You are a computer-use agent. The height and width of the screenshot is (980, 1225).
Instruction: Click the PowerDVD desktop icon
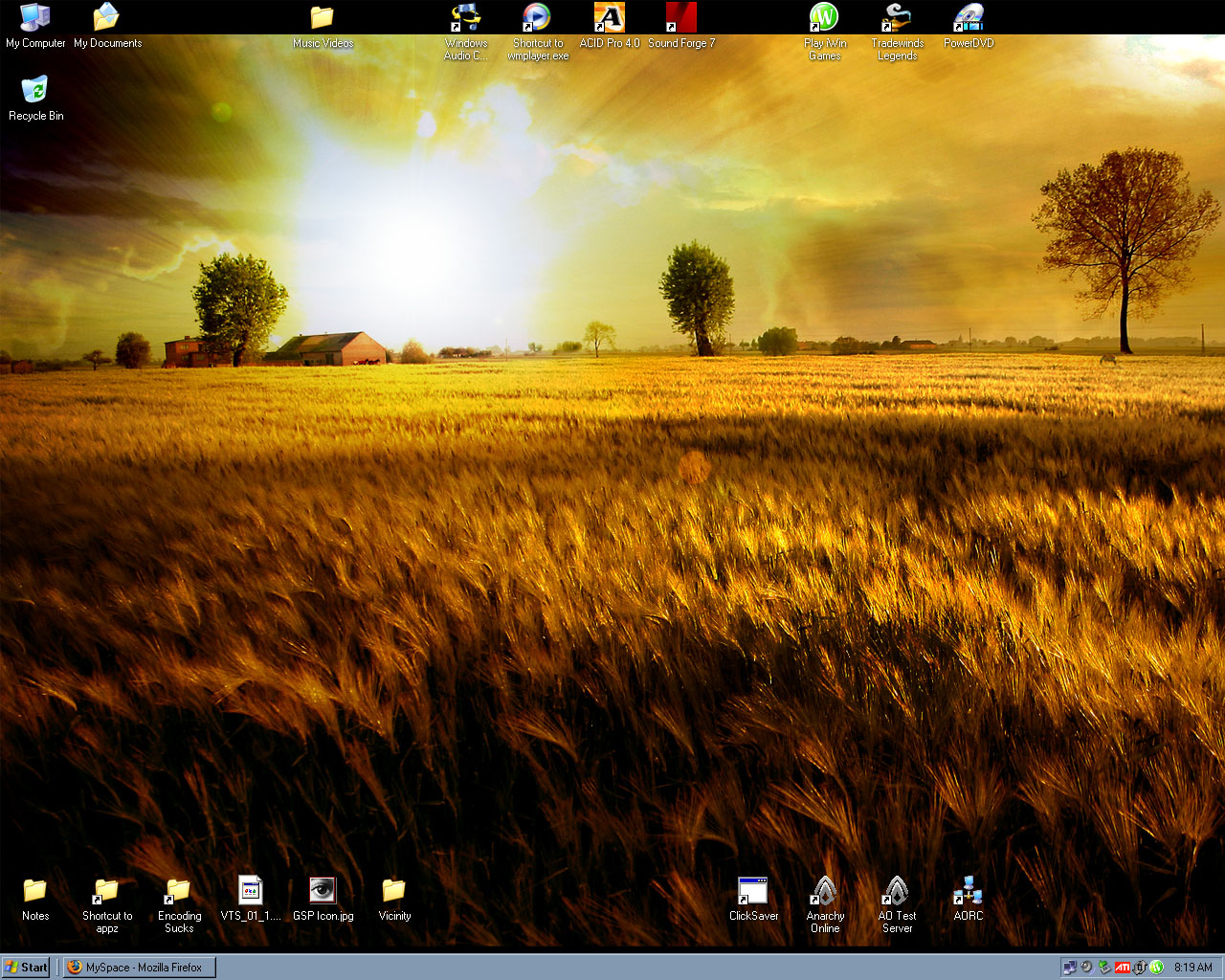coord(968,18)
